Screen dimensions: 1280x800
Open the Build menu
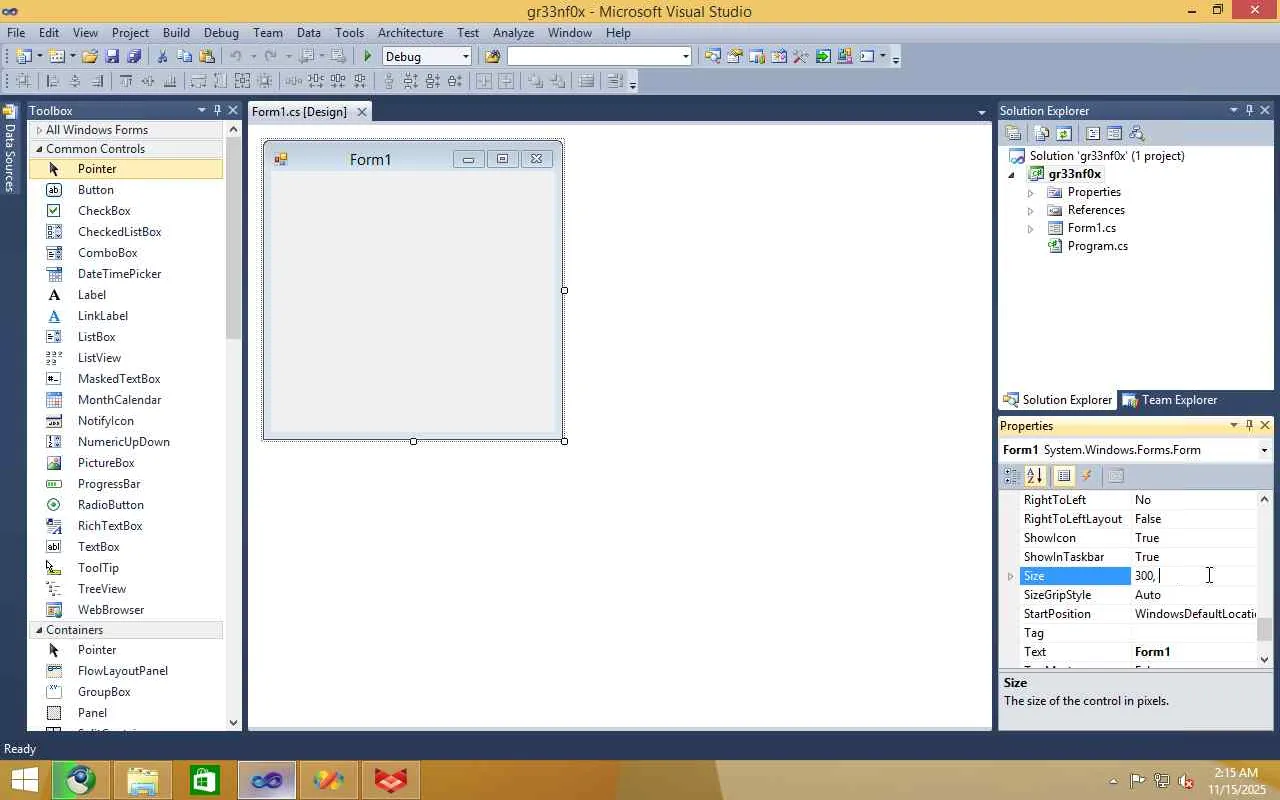pyautogui.click(x=176, y=33)
